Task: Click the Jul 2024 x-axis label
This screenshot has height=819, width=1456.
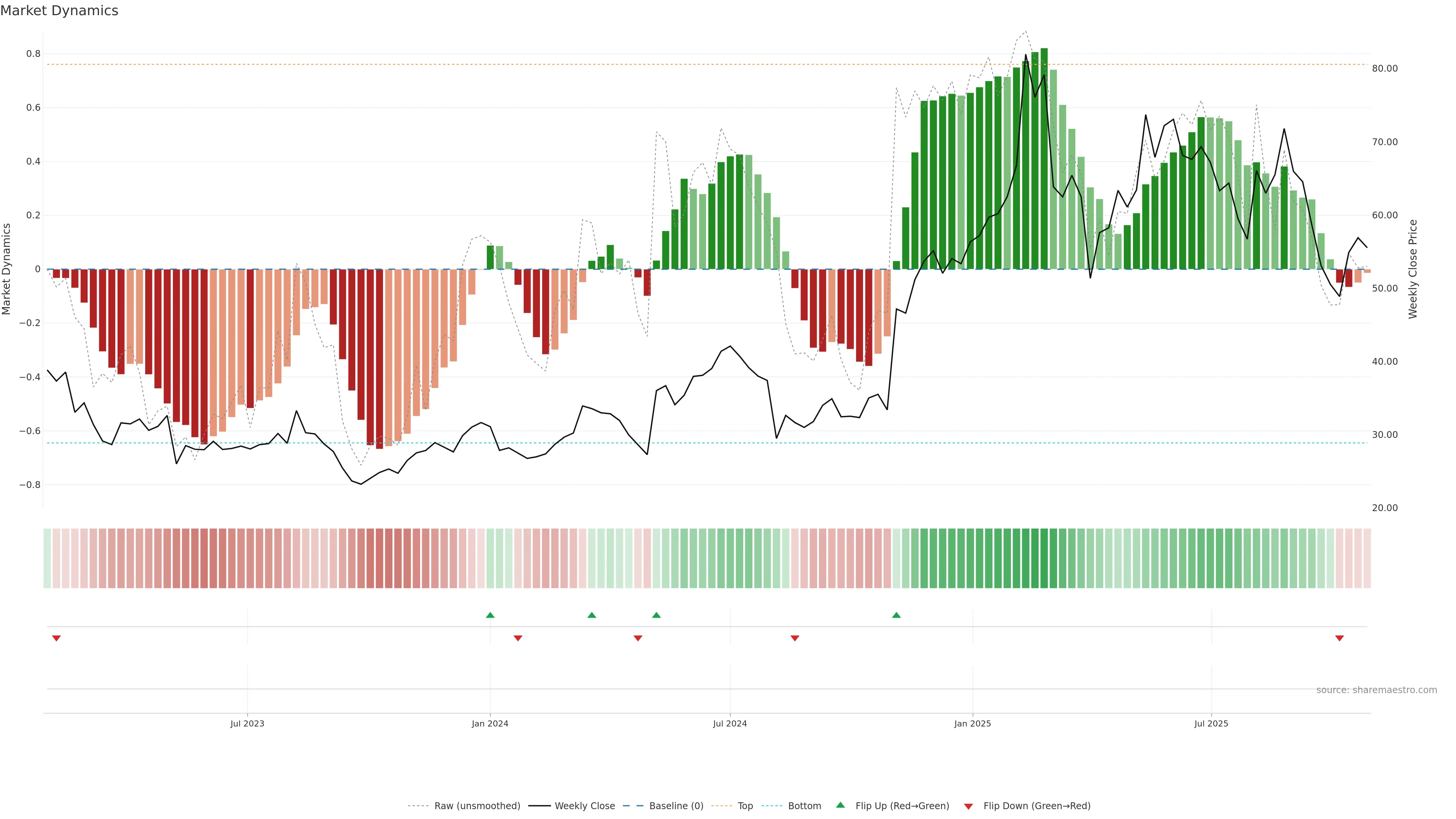Action: [730, 723]
